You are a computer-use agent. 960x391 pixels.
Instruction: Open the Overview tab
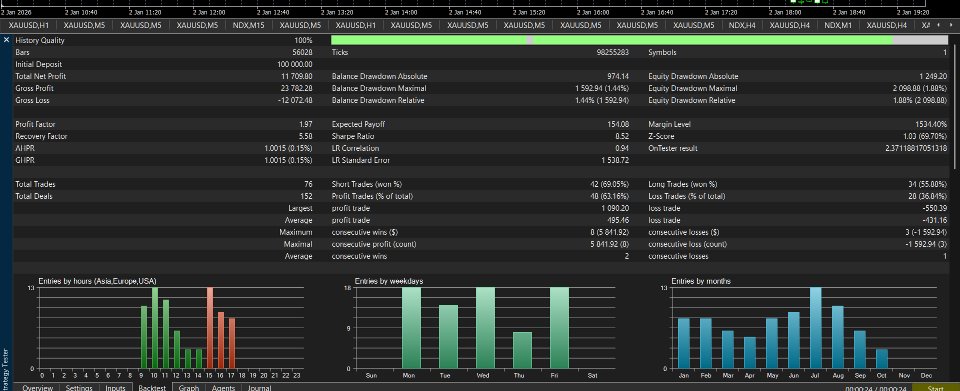click(x=38, y=387)
